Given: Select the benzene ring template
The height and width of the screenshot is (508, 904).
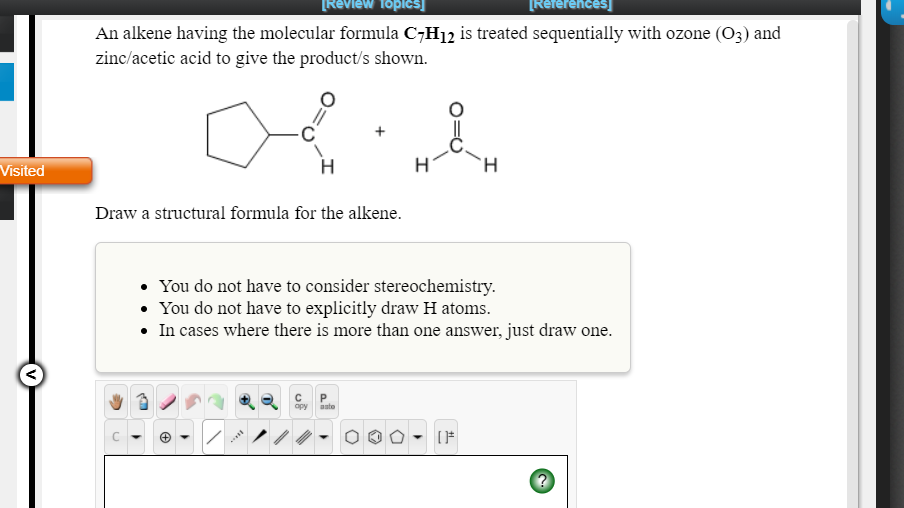Looking at the screenshot, I should 375,437.
